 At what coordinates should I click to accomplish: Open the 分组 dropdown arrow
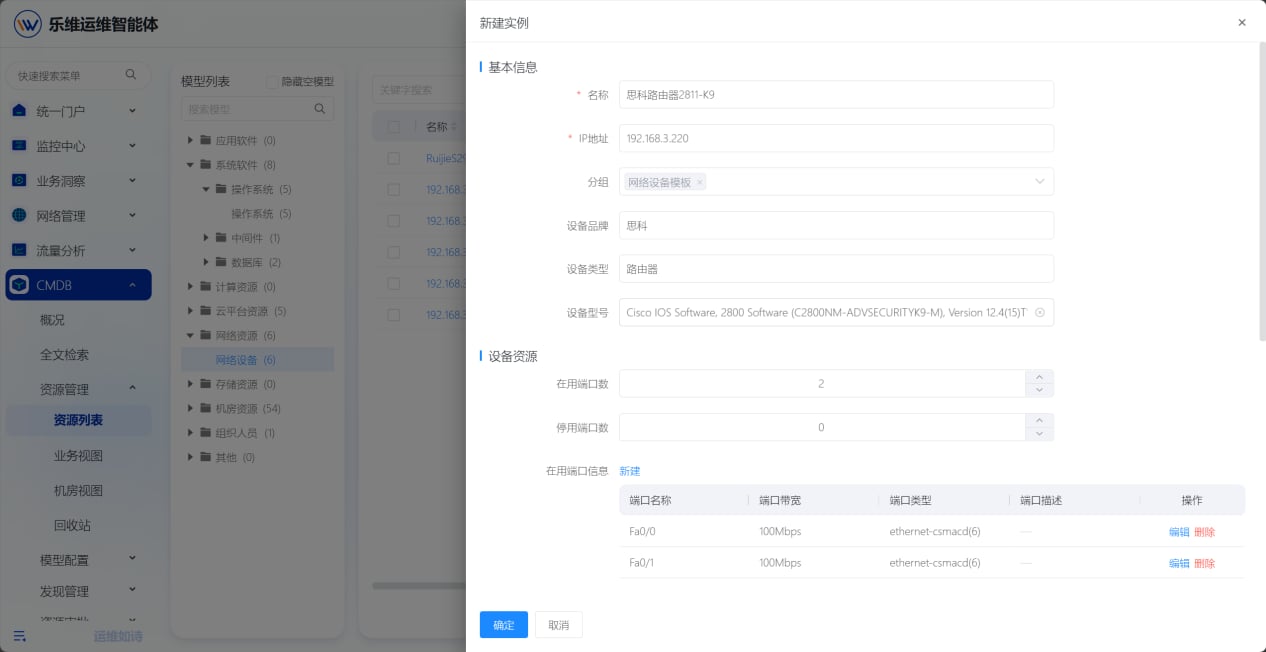tap(1040, 182)
